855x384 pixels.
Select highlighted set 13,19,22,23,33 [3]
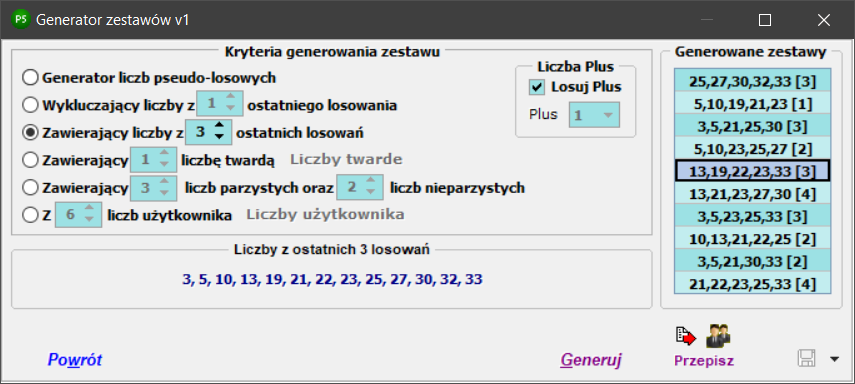click(752, 171)
